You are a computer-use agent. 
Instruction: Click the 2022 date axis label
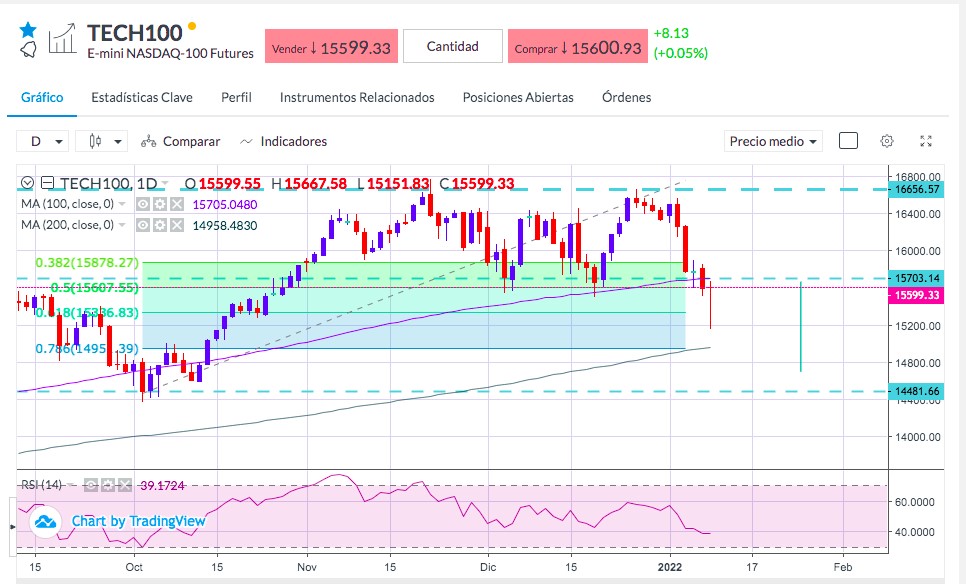click(670, 567)
